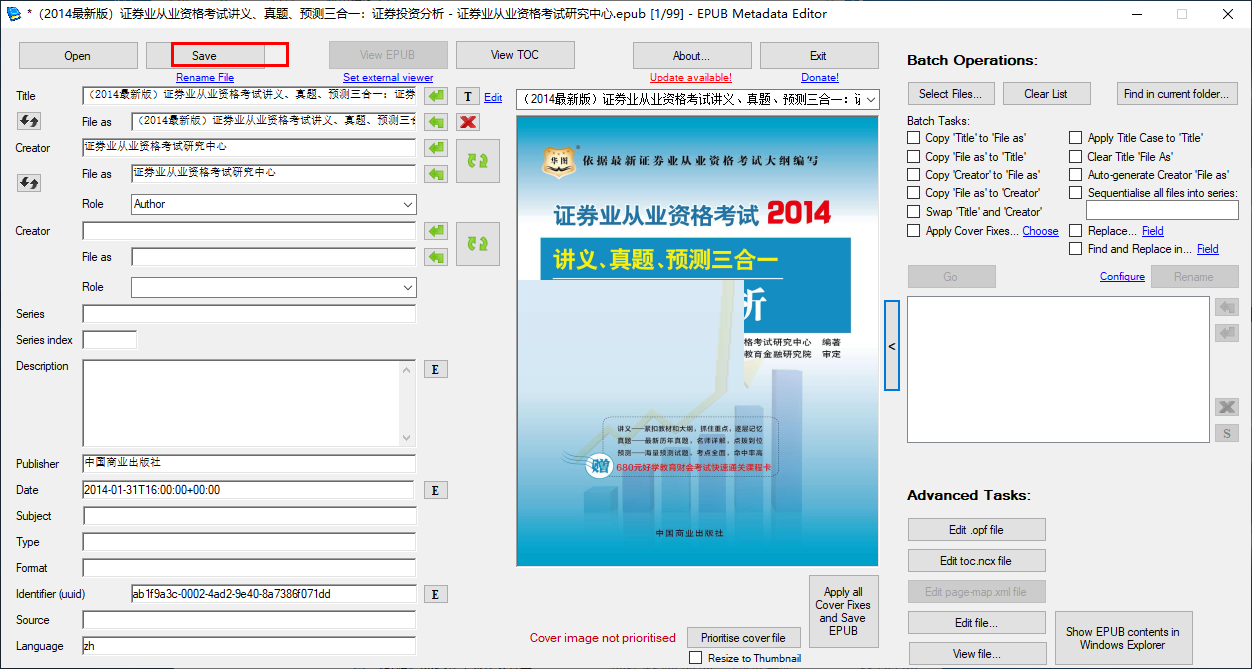Click the View file... button
The image size is (1252, 669).
click(977, 654)
